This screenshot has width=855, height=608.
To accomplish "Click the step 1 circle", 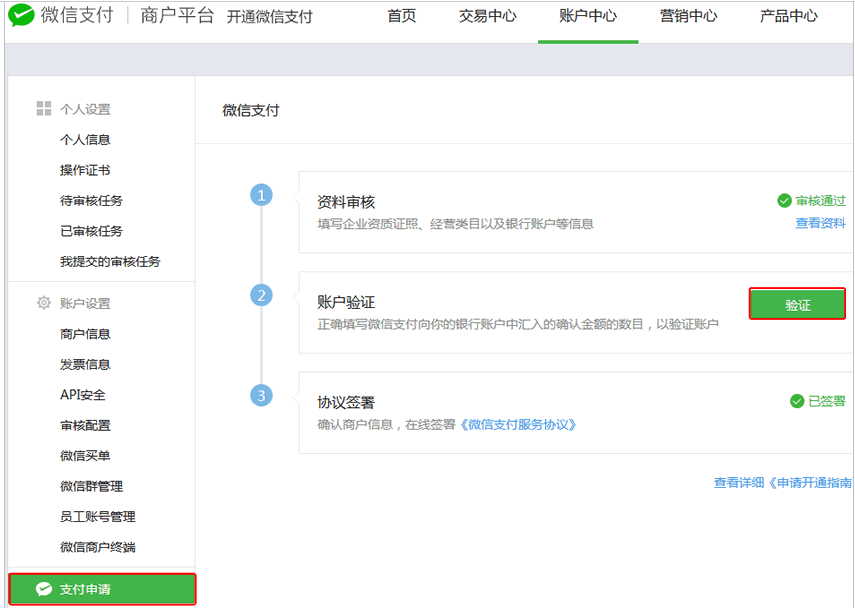I will [261, 195].
